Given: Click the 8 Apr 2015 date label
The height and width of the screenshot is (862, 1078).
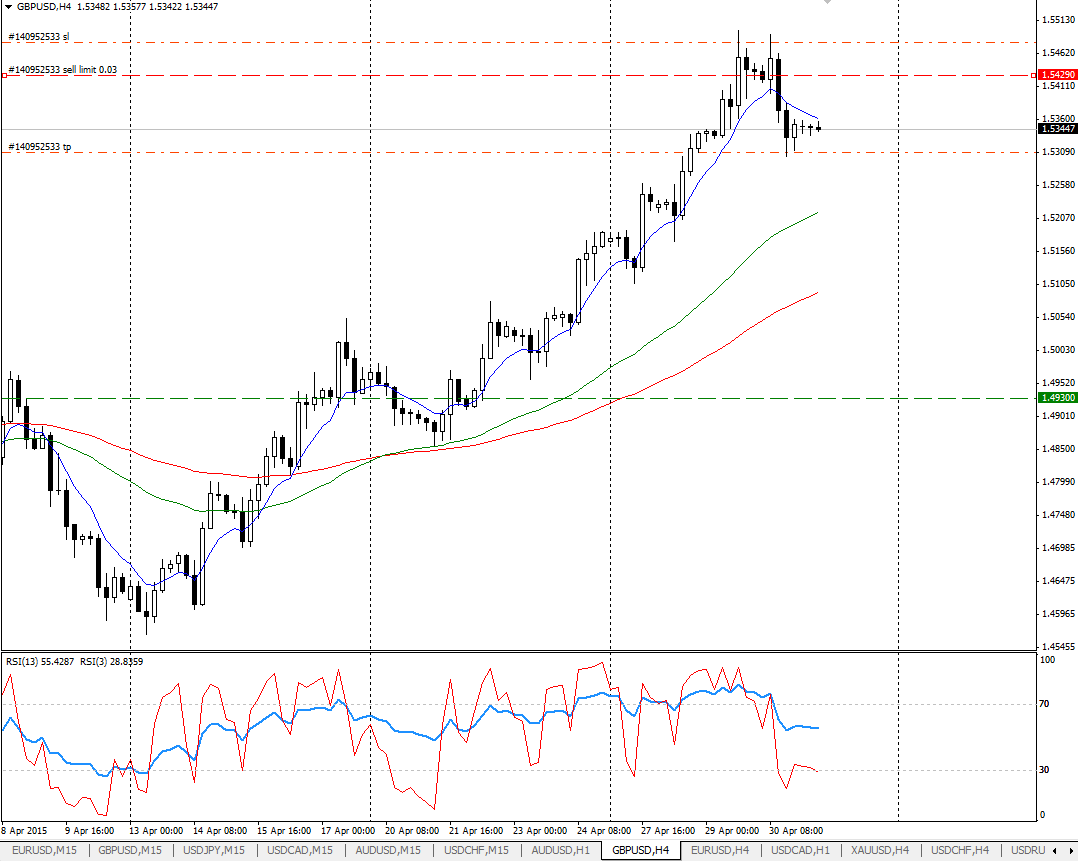Looking at the screenshot, I should click(24, 830).
